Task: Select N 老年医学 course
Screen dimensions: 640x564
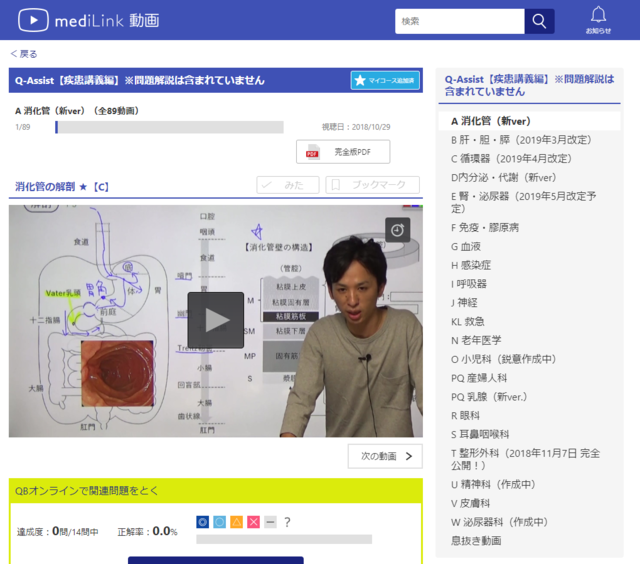Action: (x=476, y=340)
